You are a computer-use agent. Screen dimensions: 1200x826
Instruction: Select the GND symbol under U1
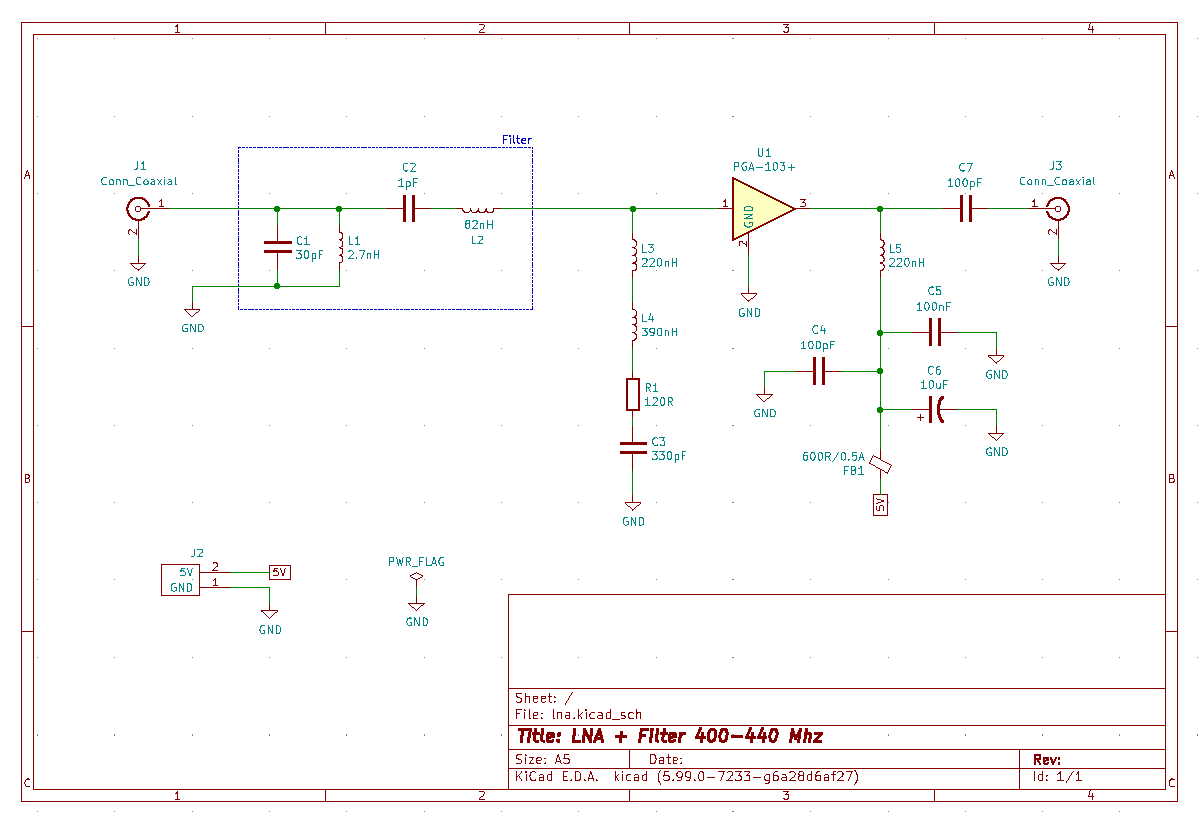point(749,304)
